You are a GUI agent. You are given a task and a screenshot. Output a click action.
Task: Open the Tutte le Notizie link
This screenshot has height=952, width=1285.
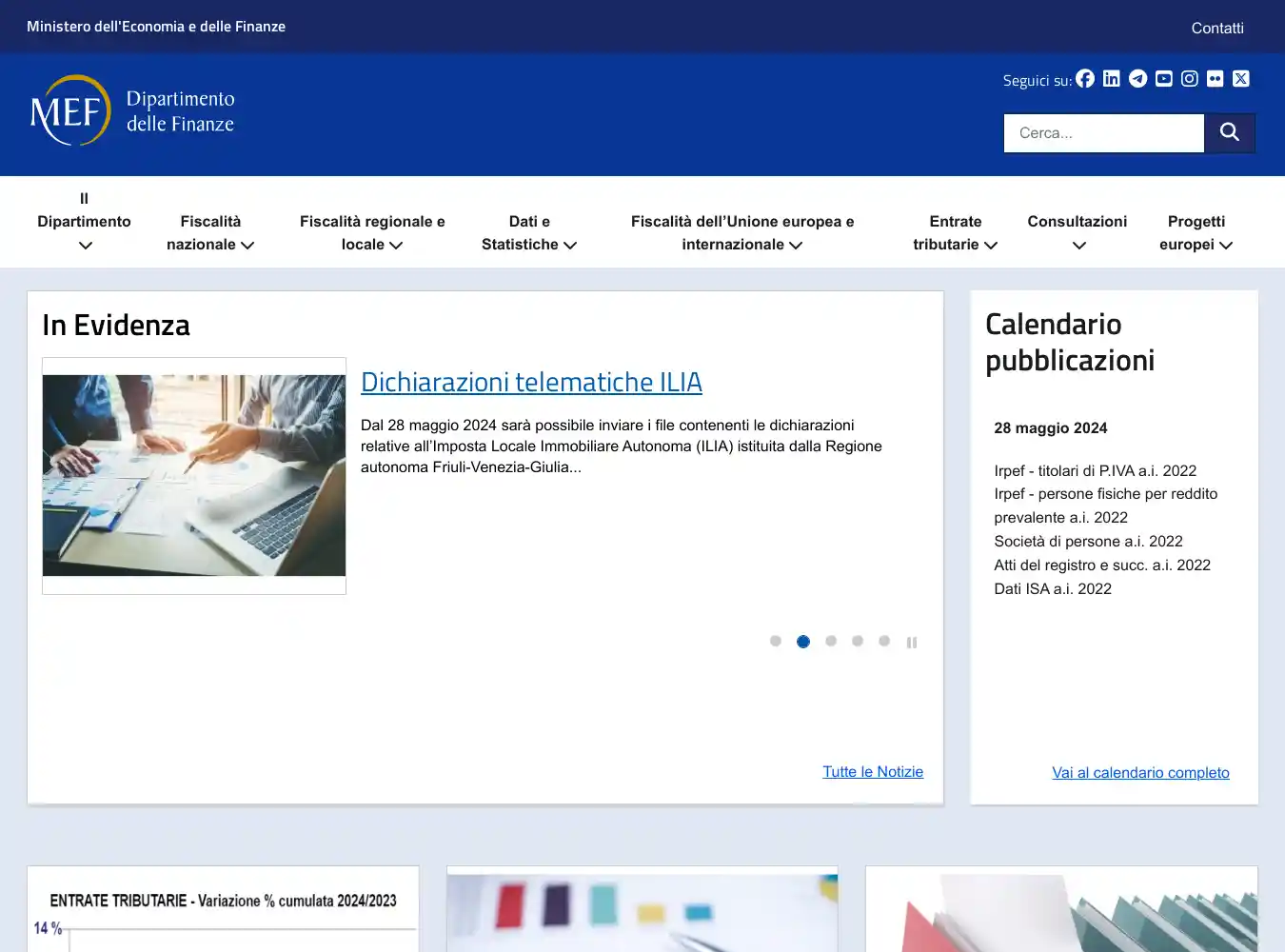pos(873,772)
